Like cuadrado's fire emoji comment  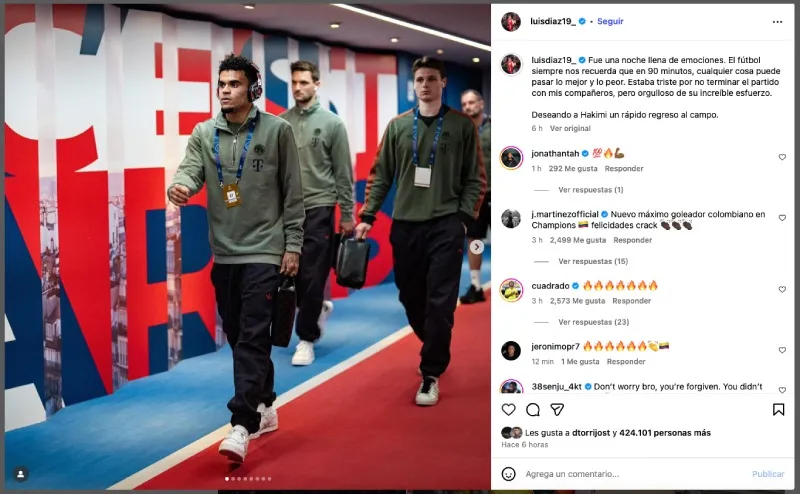coord(782,289)
